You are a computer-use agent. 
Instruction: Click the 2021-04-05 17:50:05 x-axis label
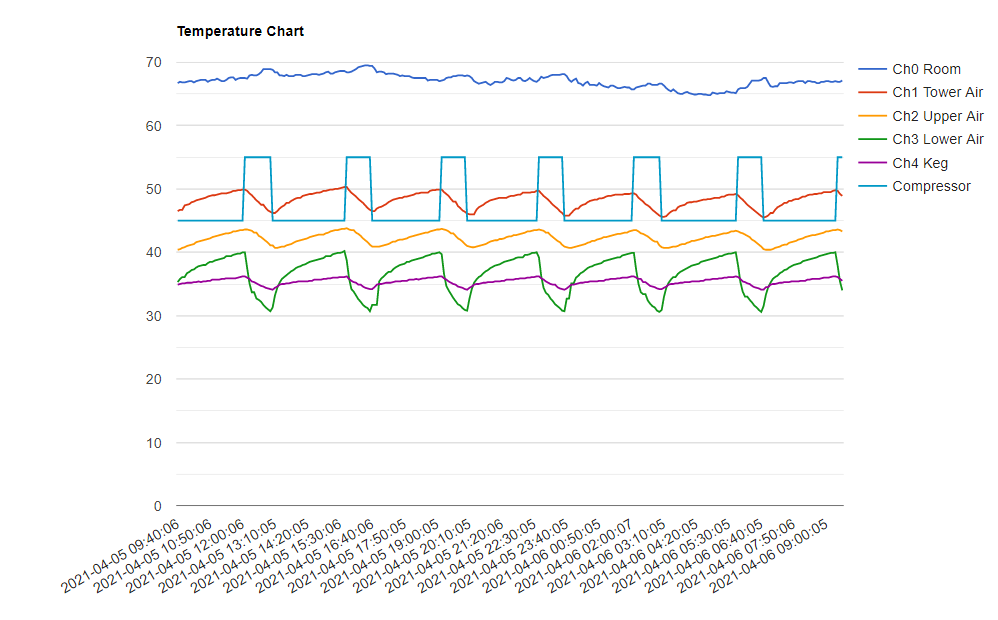pyautogui.click(x=348, y=556)
